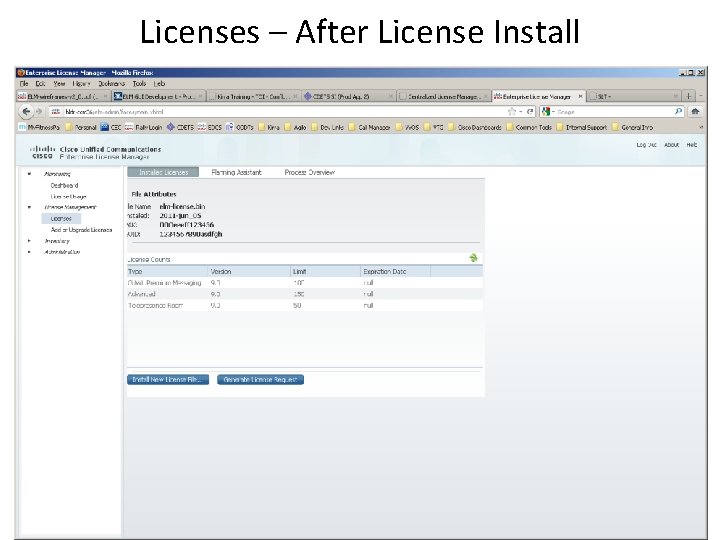720x540 pixels.
Task: Open the Common Tools bookmarks folder
Action: pos(529,127)
